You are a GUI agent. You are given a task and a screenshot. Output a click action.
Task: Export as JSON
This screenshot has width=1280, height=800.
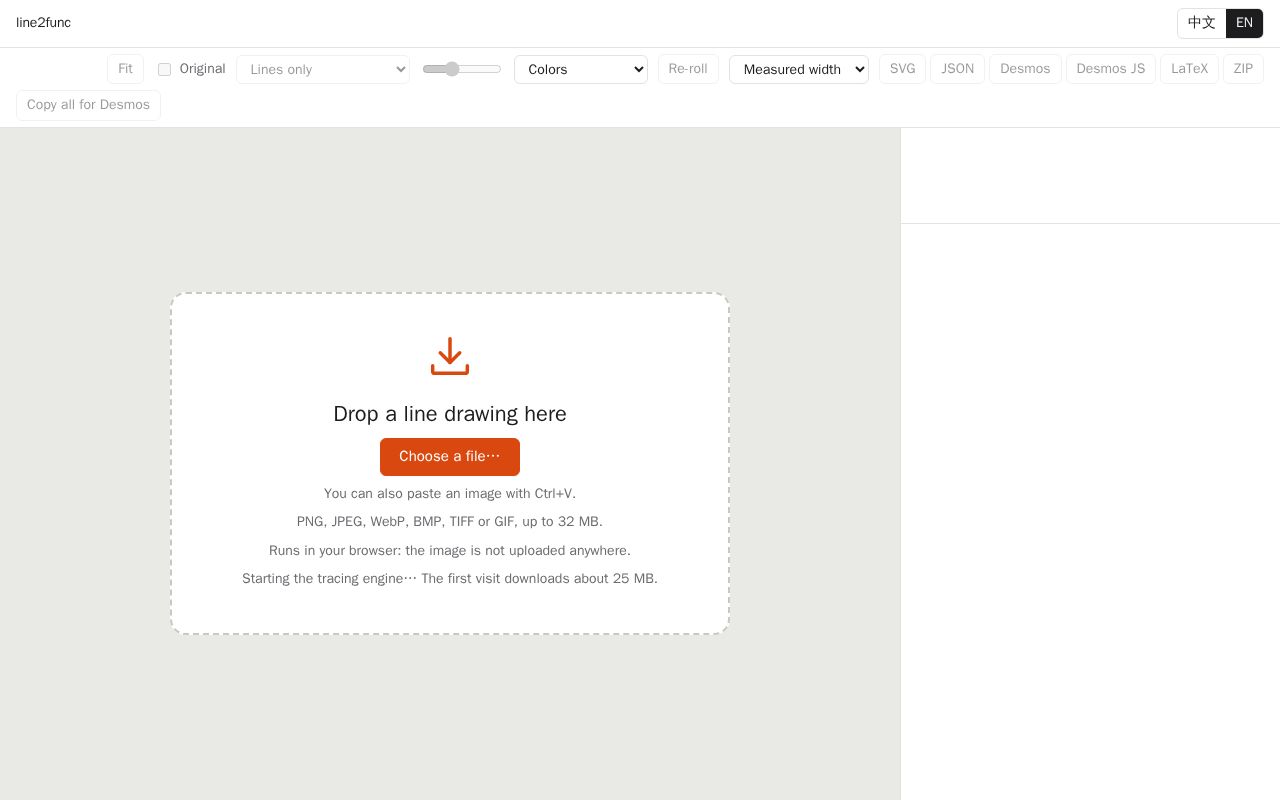coord(957,69)
